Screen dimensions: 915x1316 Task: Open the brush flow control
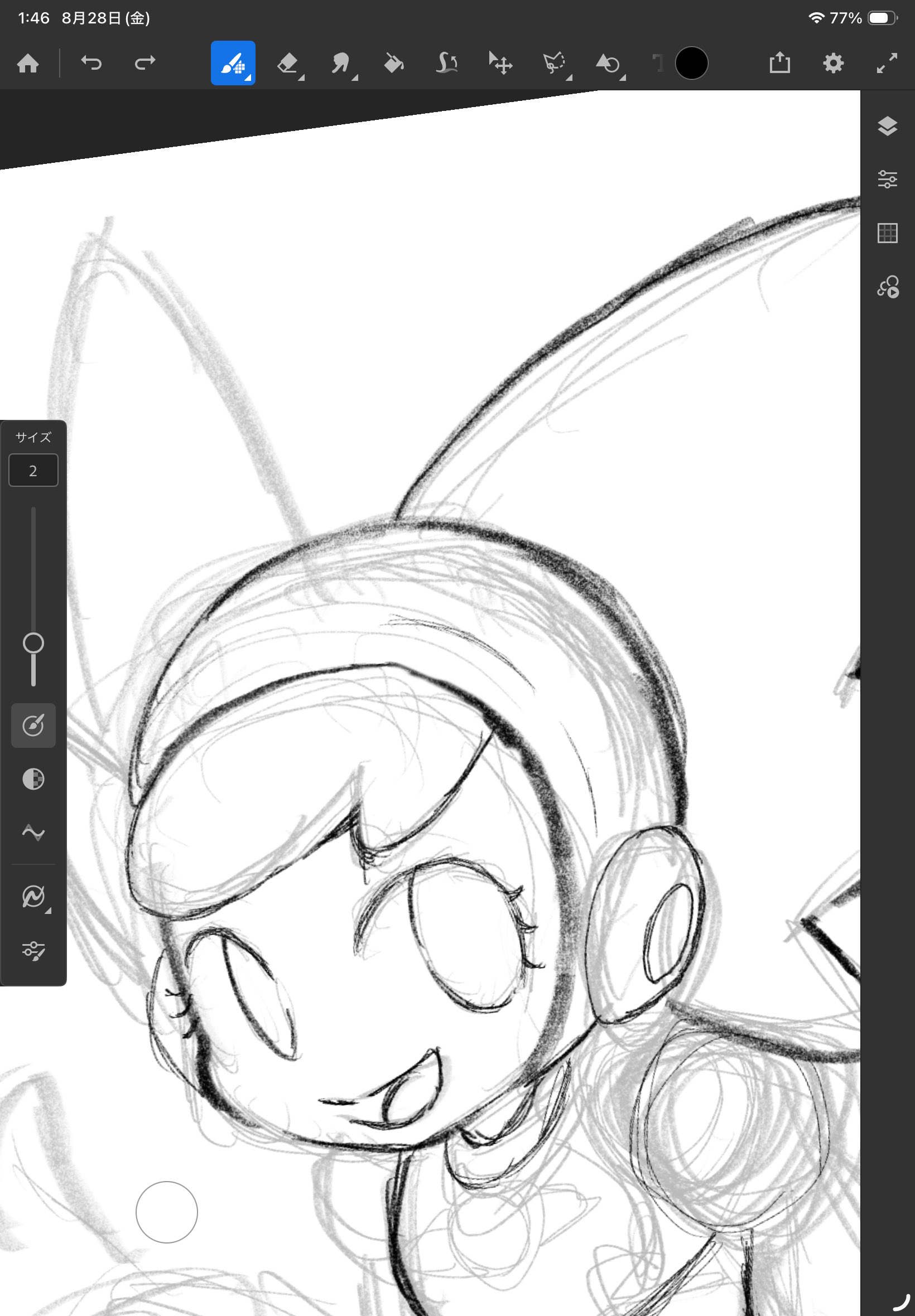click(x=33, y=779)
